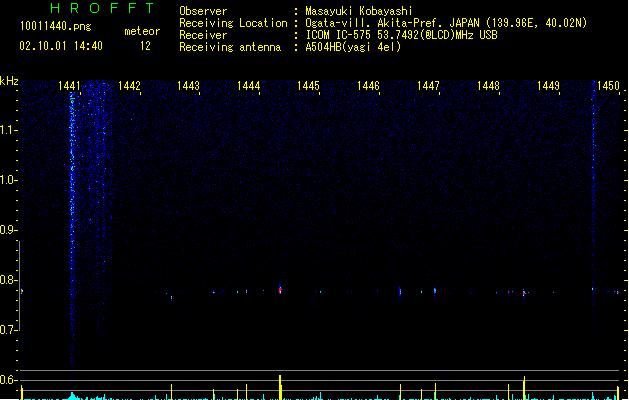The height and width of the screenshot is (400, 629).
Task: Click the 1444 time axis label
Action: click(x=248, y=86)
